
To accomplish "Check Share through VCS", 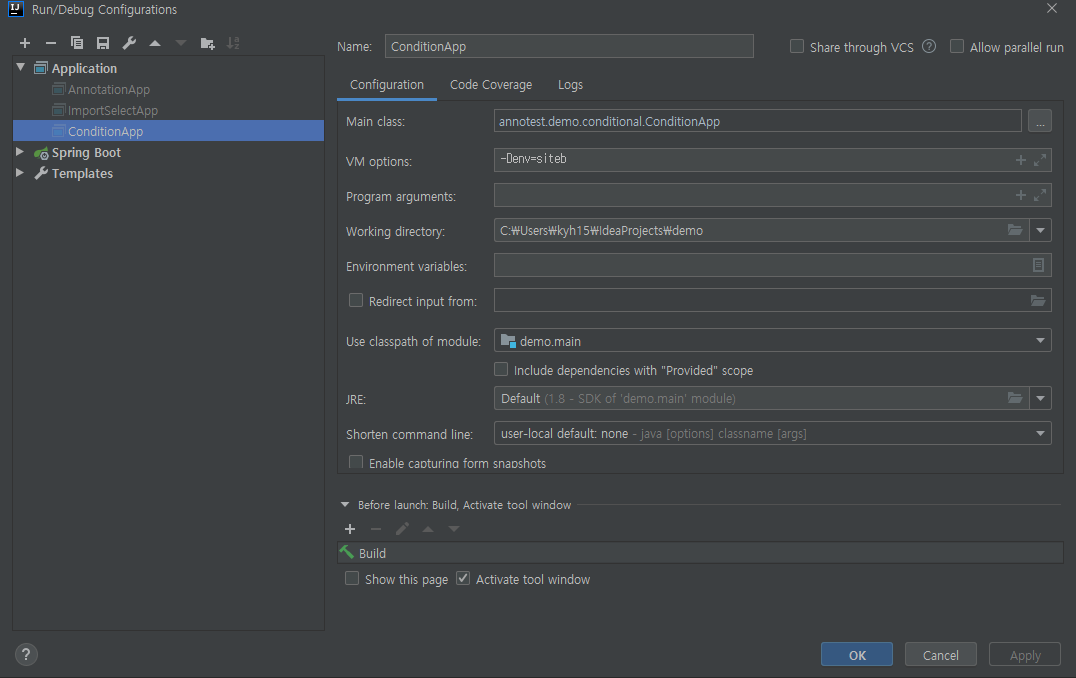I will click(797, 46).
